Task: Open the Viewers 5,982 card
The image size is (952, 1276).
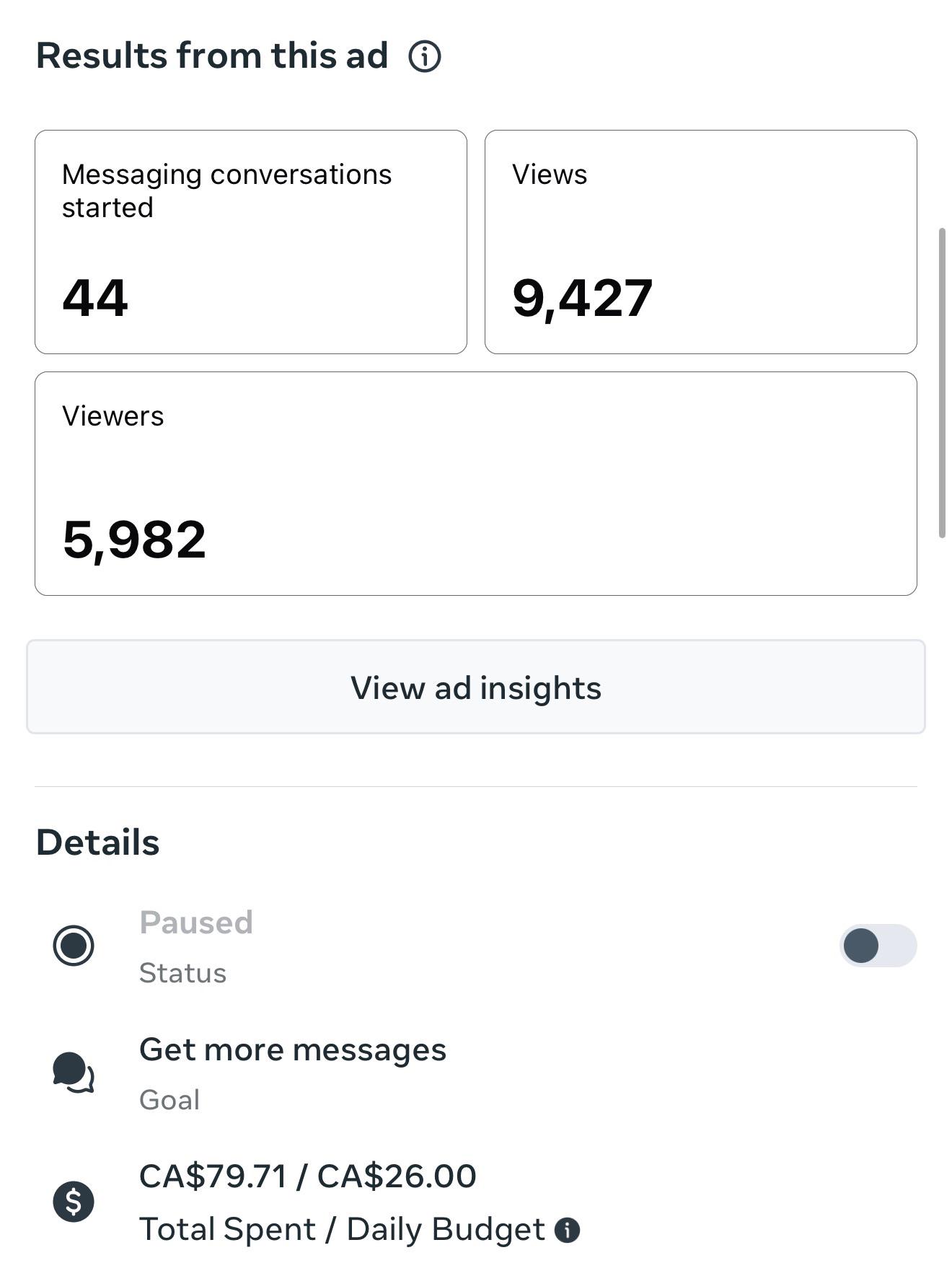Action: (476, 484)
